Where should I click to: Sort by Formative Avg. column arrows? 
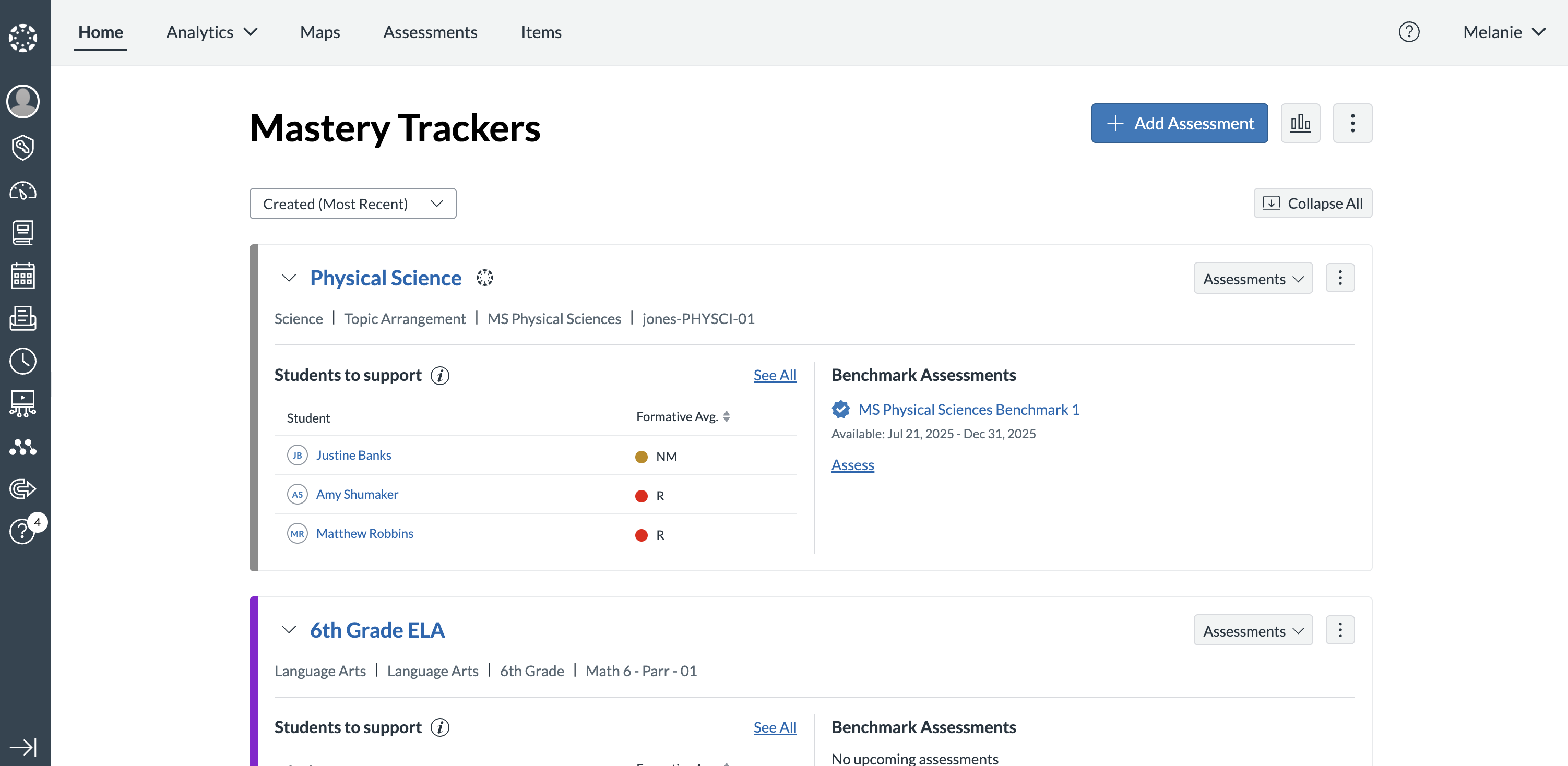726,417
